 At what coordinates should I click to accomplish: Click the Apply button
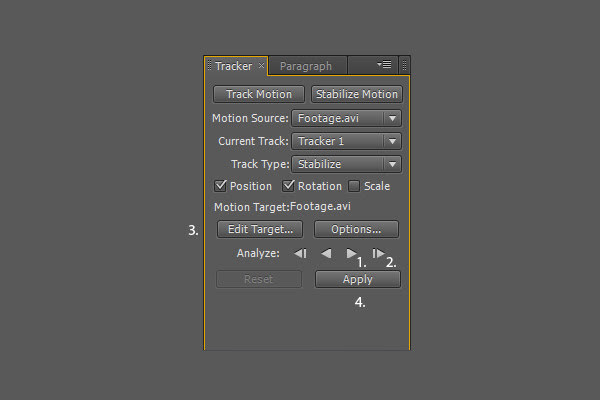tap(358, 279)
